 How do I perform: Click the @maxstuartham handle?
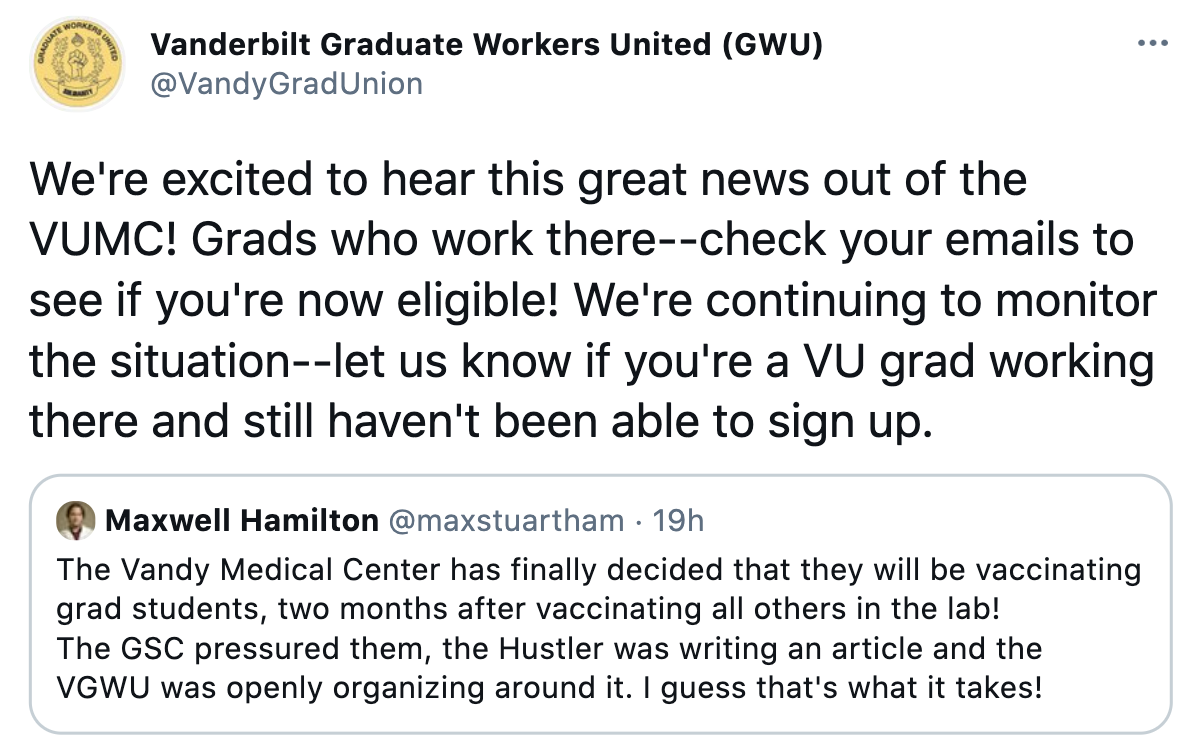(506, 521)
